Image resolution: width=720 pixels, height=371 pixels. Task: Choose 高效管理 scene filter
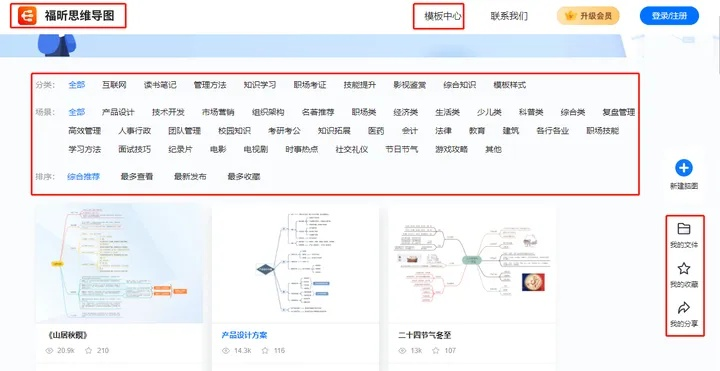click(x=84, y=131)
